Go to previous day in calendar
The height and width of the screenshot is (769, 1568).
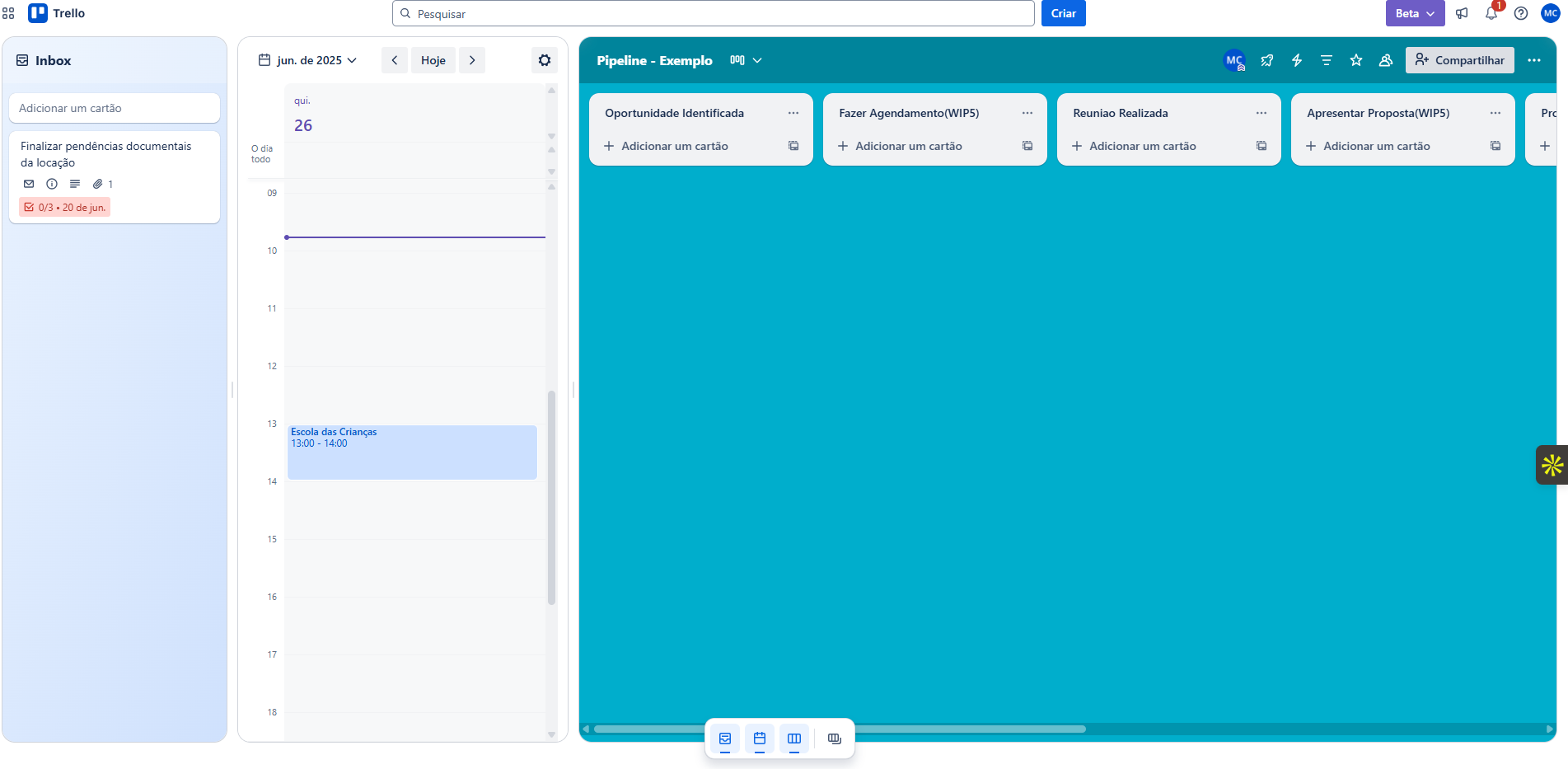point(395,60)
